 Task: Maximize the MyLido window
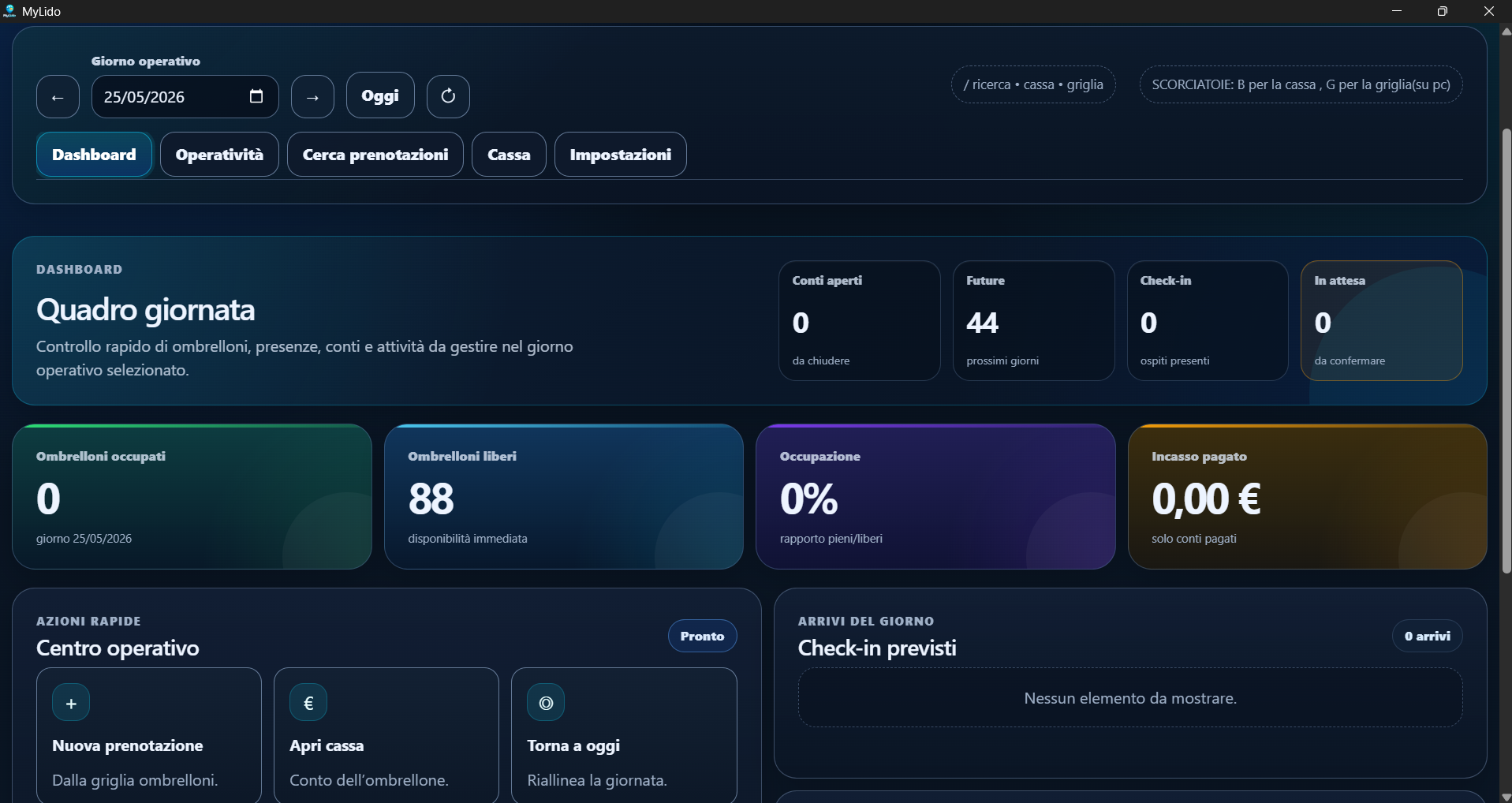coord(1443,11)
